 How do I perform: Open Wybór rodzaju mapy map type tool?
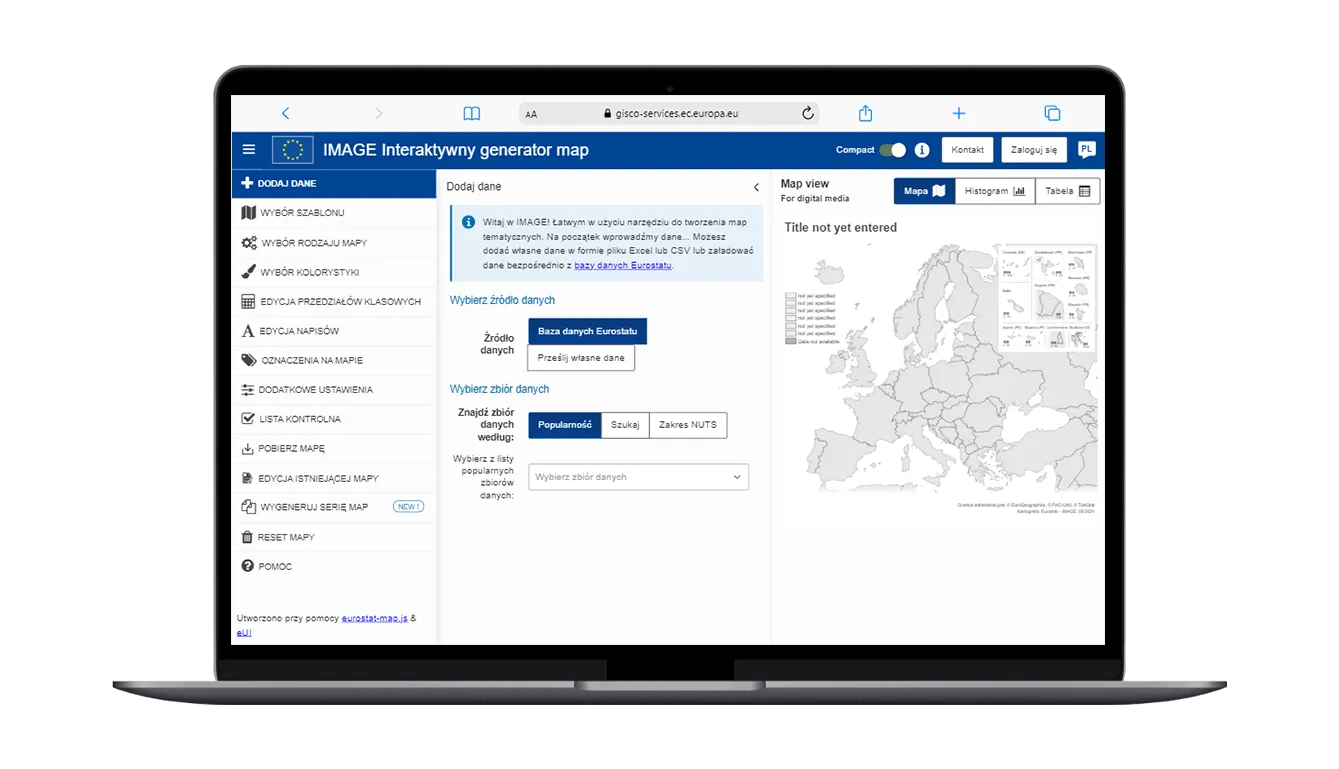click(x=247, y=242)
